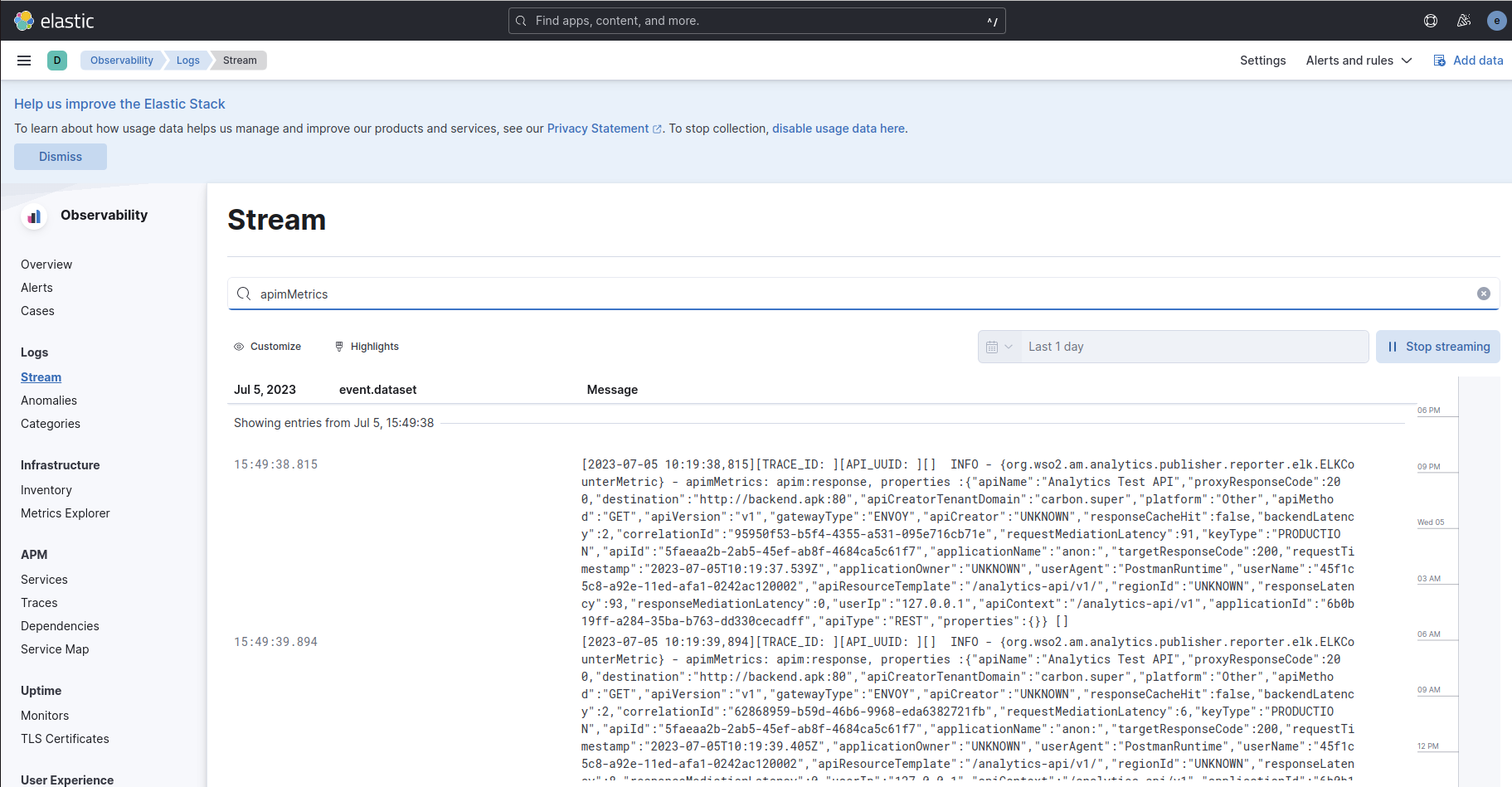Screen dimensions: 1512x787
Task: Open Anomalies under Logs
Action: point(49,401)
